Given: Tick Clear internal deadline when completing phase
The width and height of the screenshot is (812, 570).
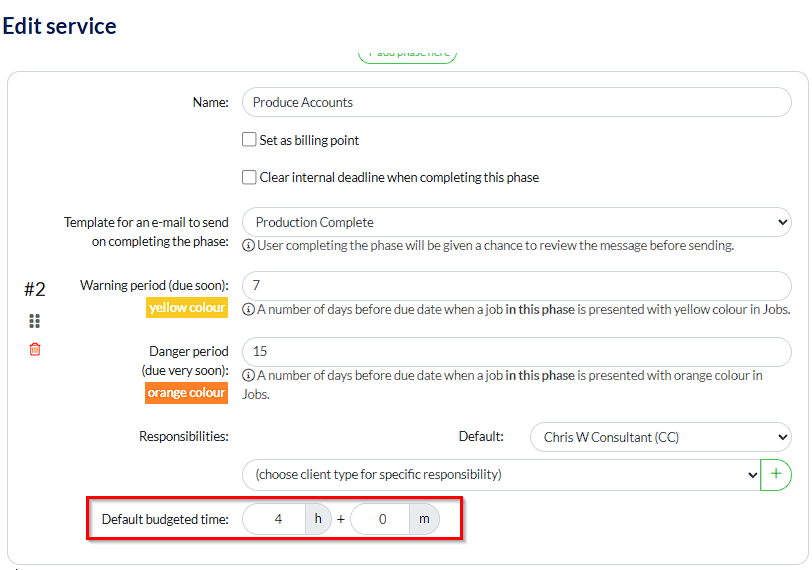Looking at the screenshot, I should (x=249, y=177).
